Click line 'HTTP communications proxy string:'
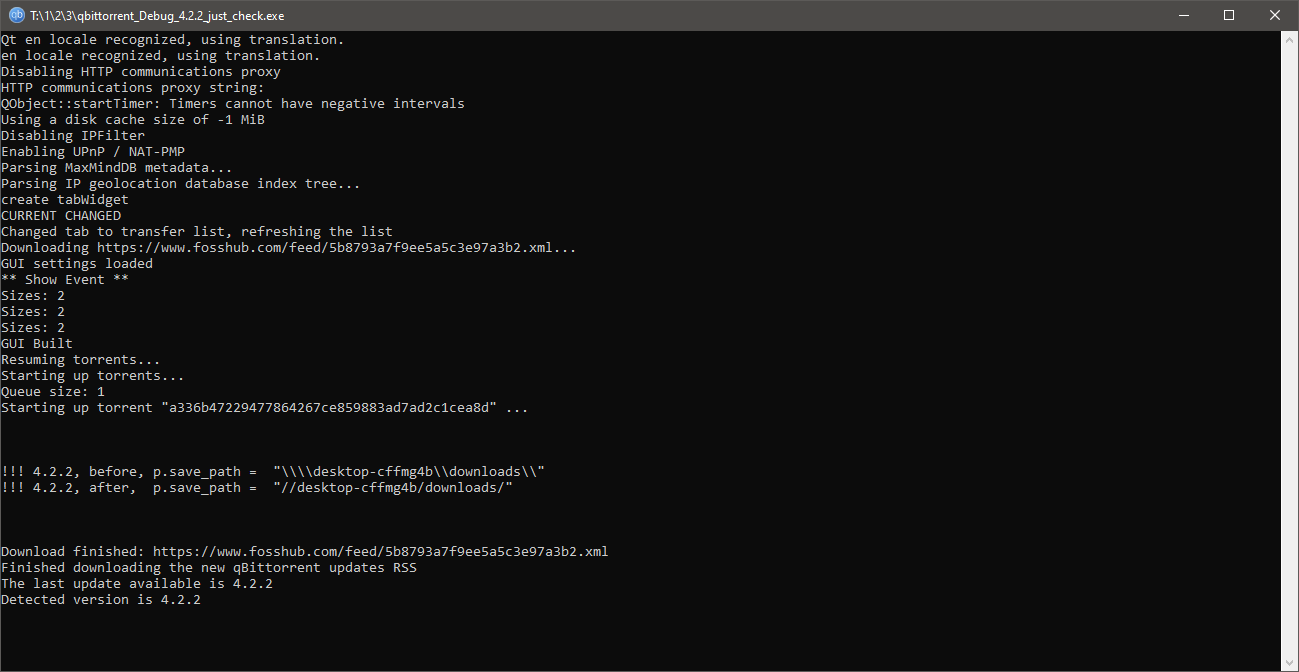The height and width of the screenshot is (672, 1299). (133, 88)
